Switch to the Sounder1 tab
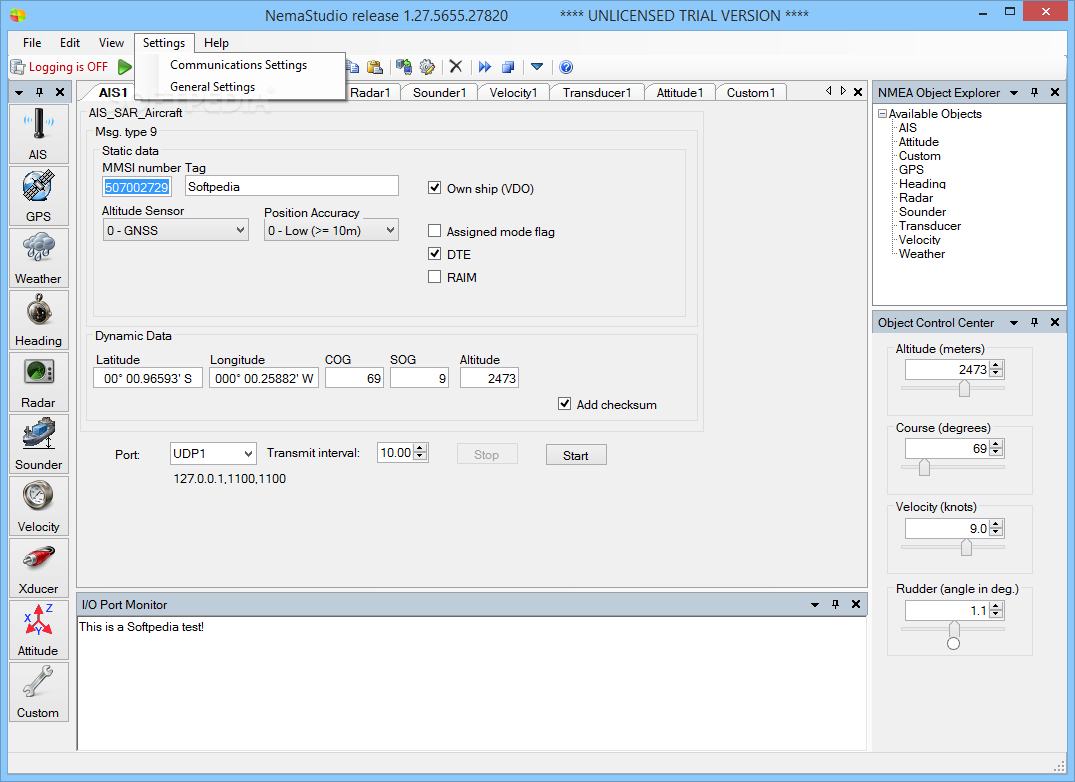 click(x=439, y=93)
